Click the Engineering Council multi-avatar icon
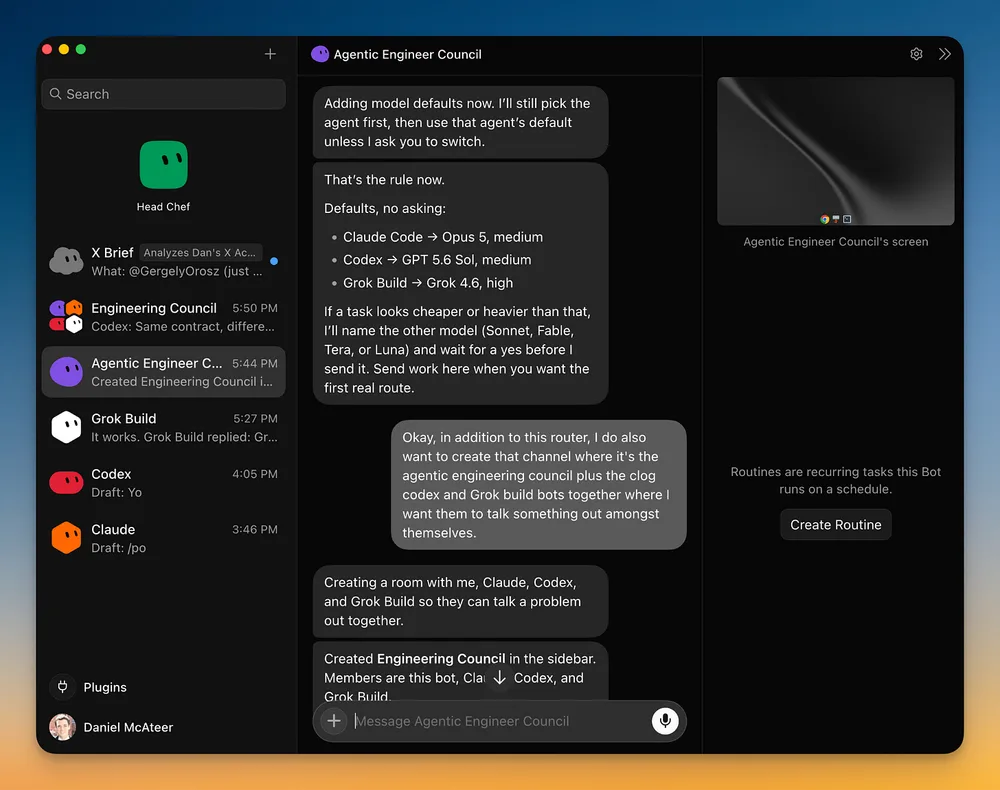1000x790 pixels. (66, 317)
